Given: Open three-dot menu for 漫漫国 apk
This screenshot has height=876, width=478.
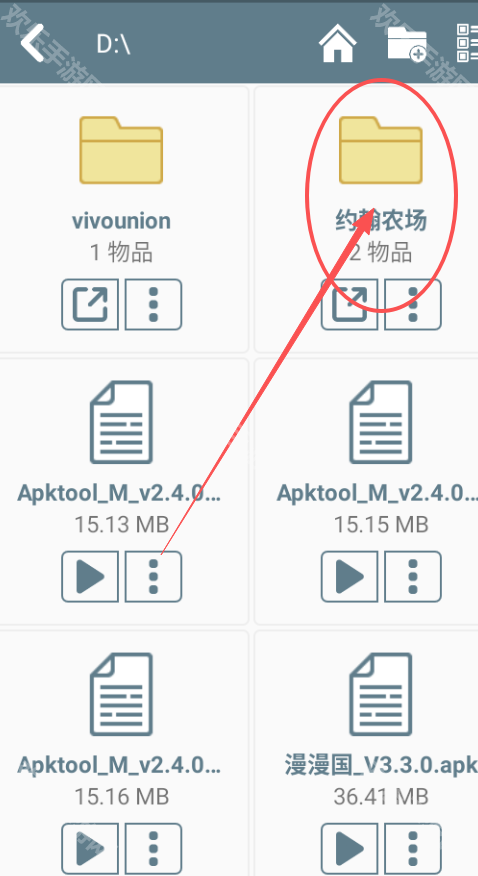Looking at the screenshot, I should (413, 849).
